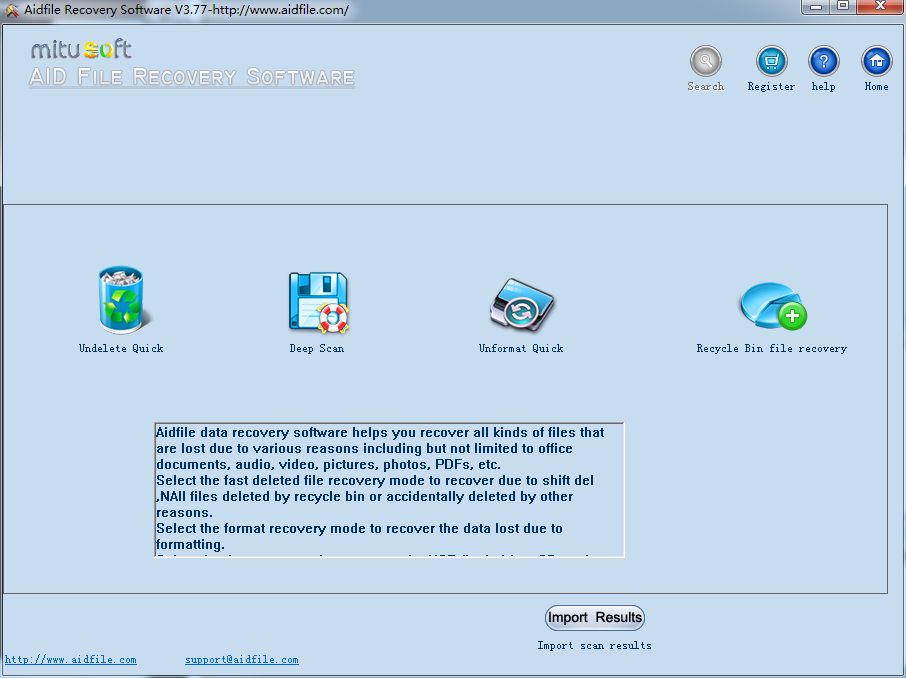Click the Register shopping cart icon
The width and height of the screenshot is (906, 678).
point(771,61)
